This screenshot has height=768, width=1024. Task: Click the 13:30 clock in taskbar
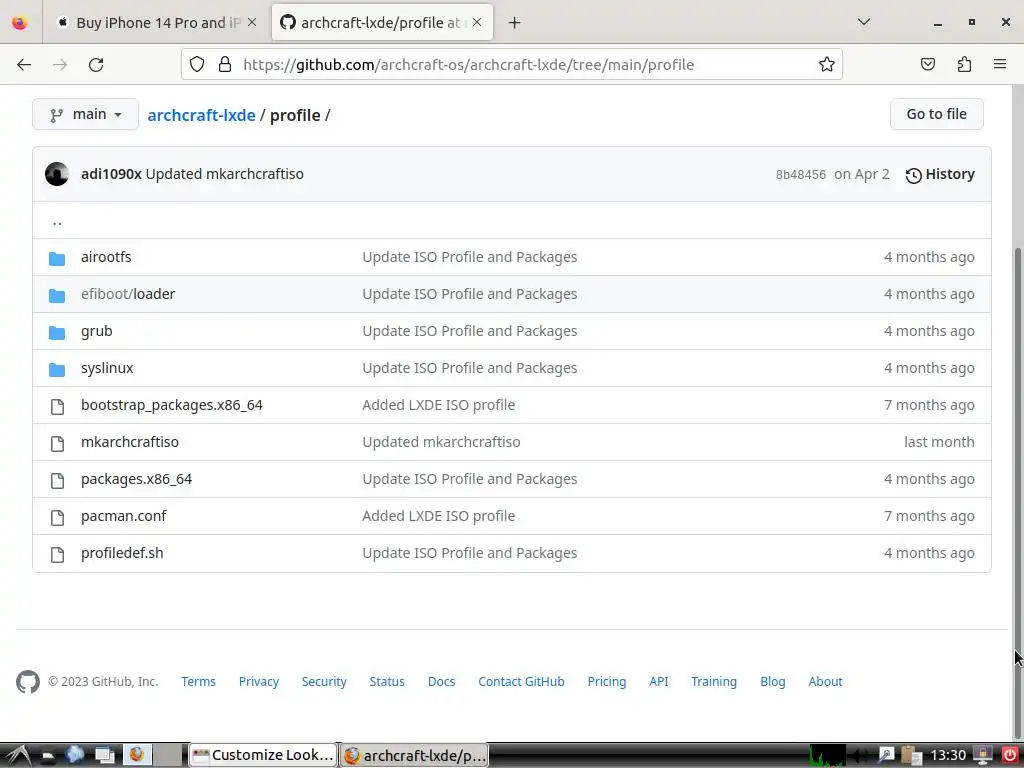click(948, 756)
